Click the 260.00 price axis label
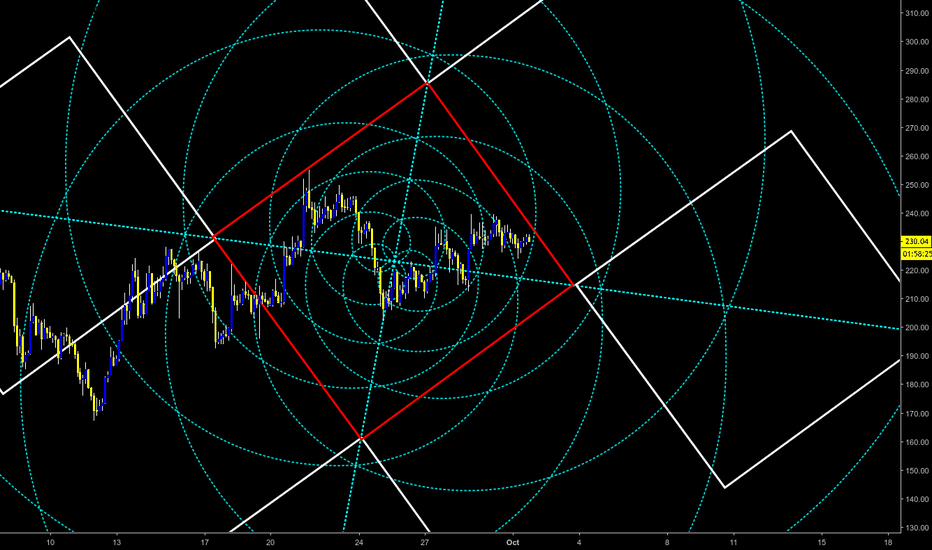The image size is (932, 550). (917, 156)
